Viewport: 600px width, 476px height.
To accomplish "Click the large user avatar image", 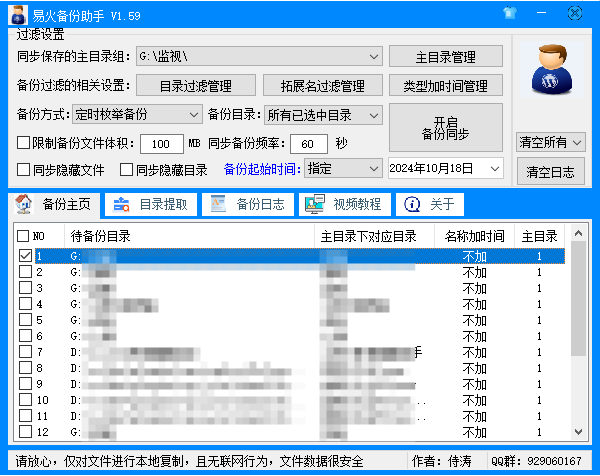I will (551, 69).
